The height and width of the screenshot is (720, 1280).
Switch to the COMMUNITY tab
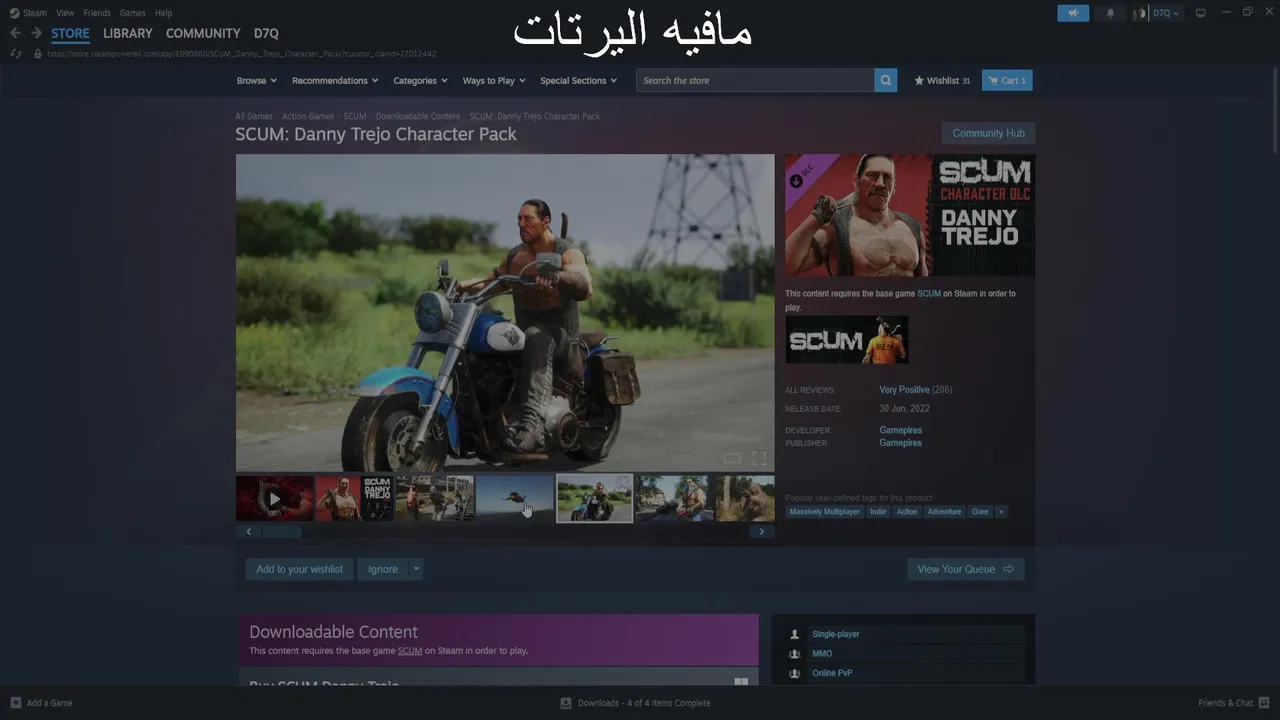[x=203, y=33]
